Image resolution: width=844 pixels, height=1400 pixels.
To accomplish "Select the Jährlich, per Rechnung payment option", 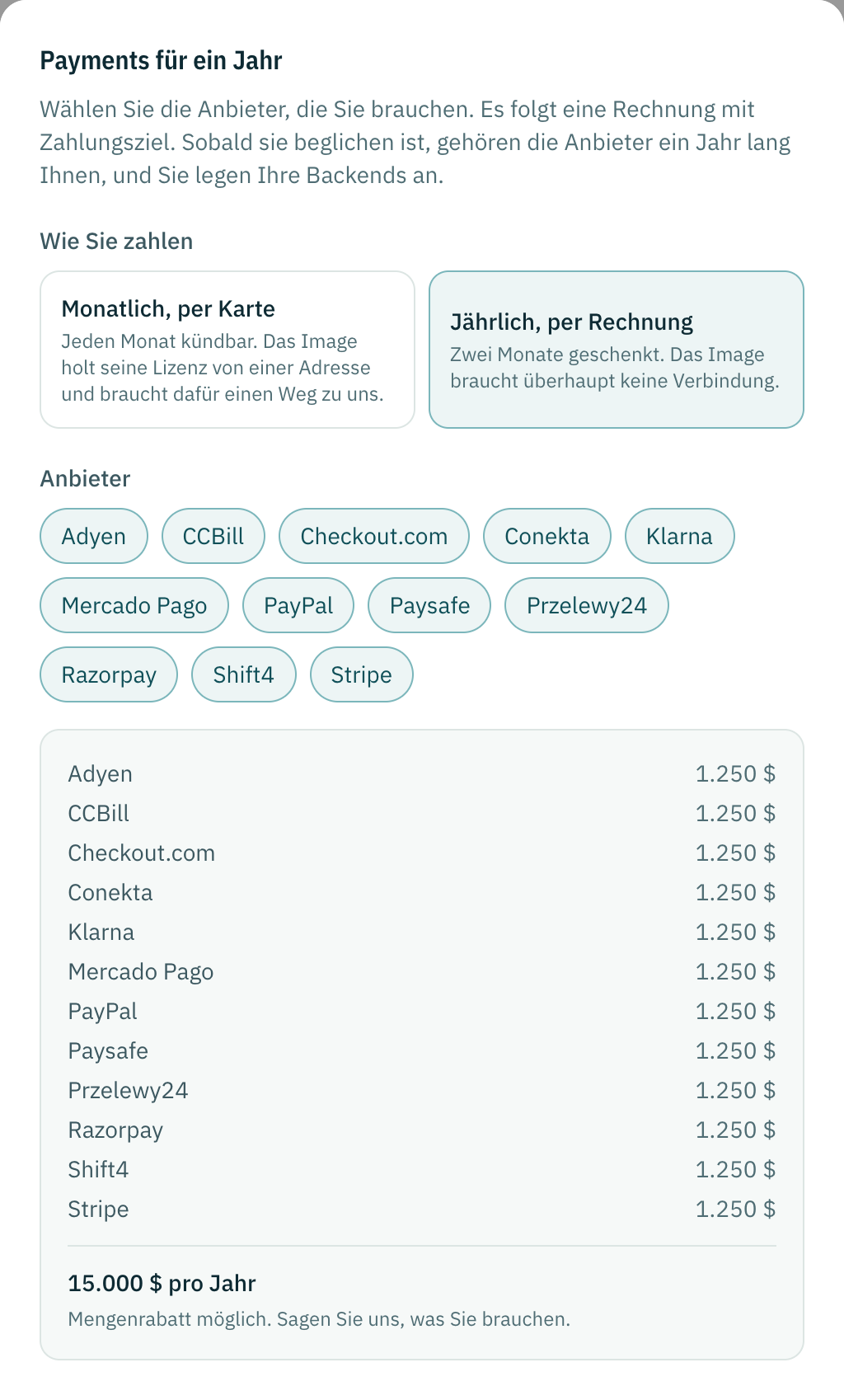I will pos(617,350).
